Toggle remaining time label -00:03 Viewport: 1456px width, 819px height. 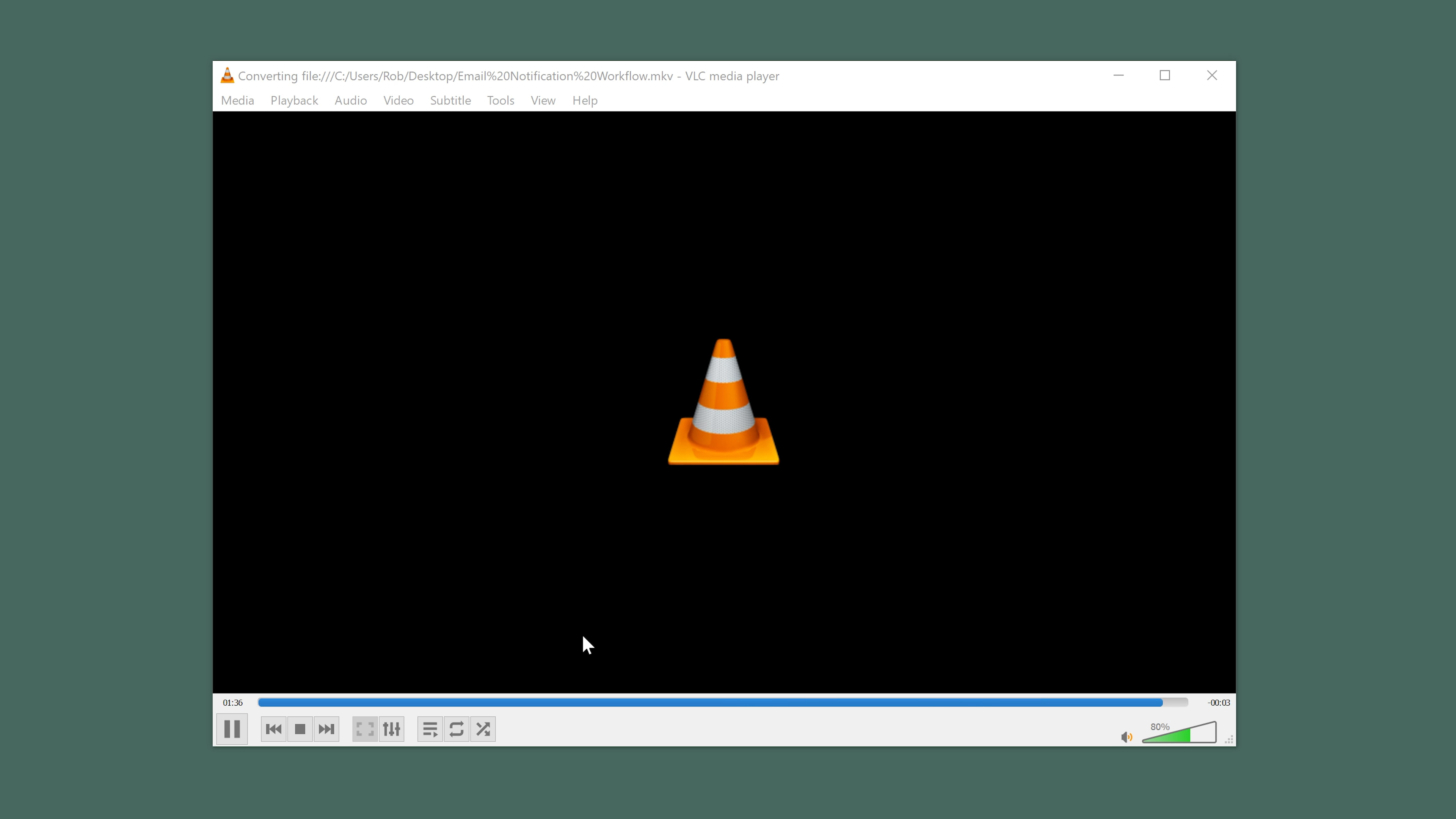[x=1219, y=703]
